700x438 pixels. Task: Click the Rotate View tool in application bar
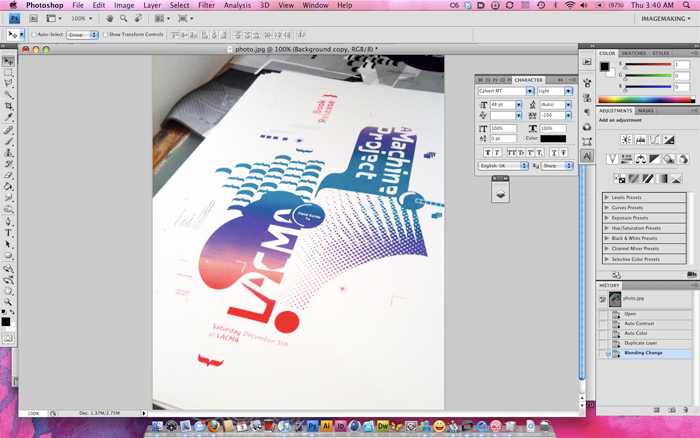138,18
